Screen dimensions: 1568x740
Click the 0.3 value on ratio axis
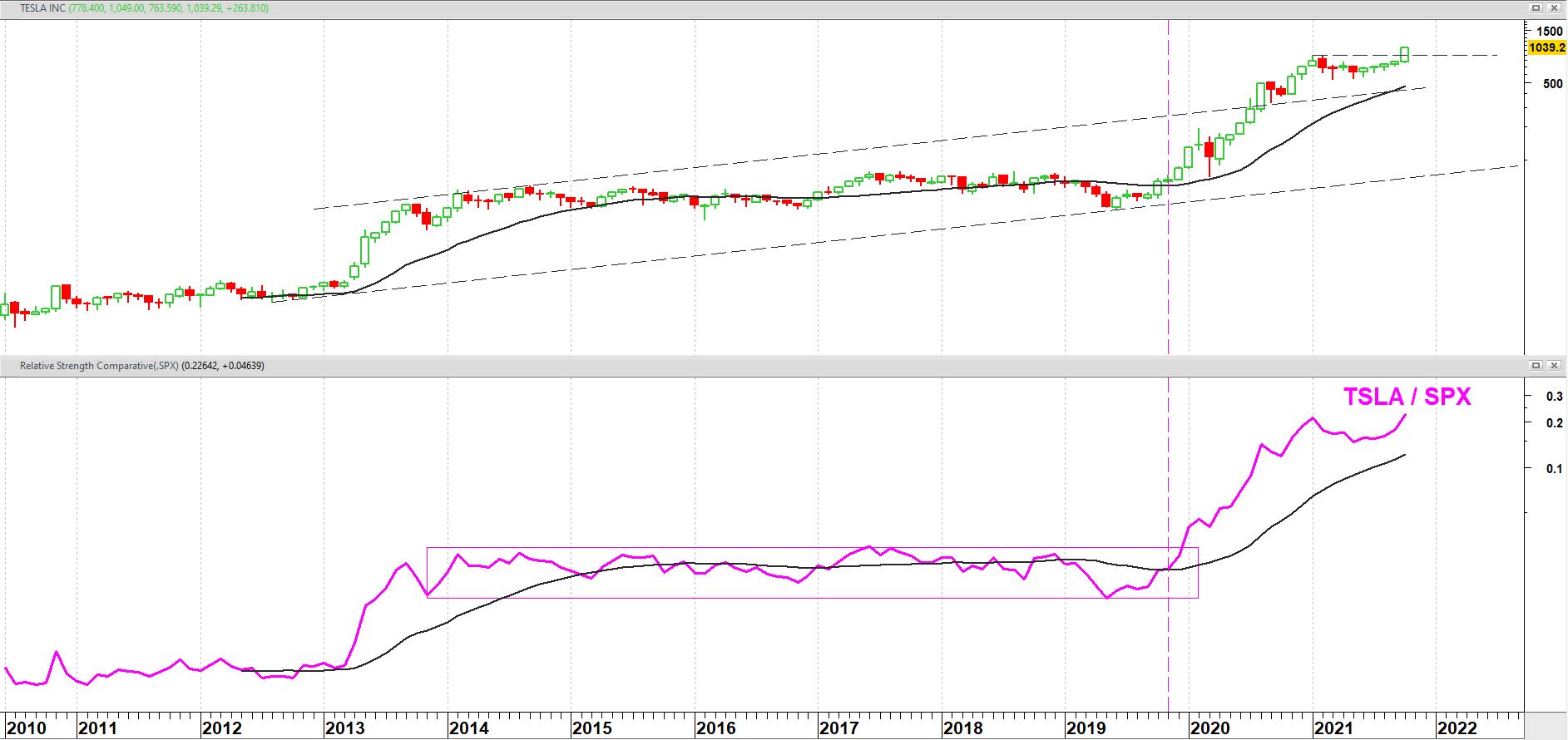click(1554, 397)
